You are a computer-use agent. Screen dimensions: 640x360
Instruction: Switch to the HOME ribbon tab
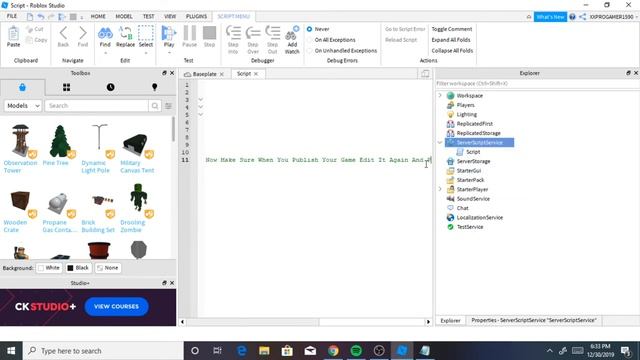(x=98, y=16)
